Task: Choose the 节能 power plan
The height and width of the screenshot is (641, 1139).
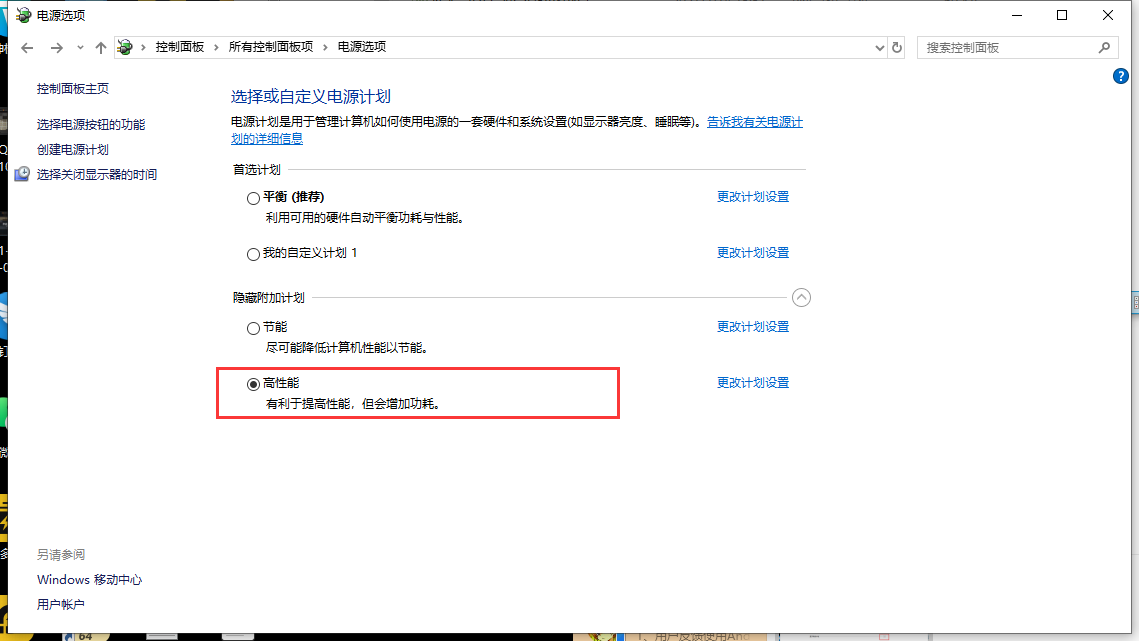Action: [x=253, y=328]
